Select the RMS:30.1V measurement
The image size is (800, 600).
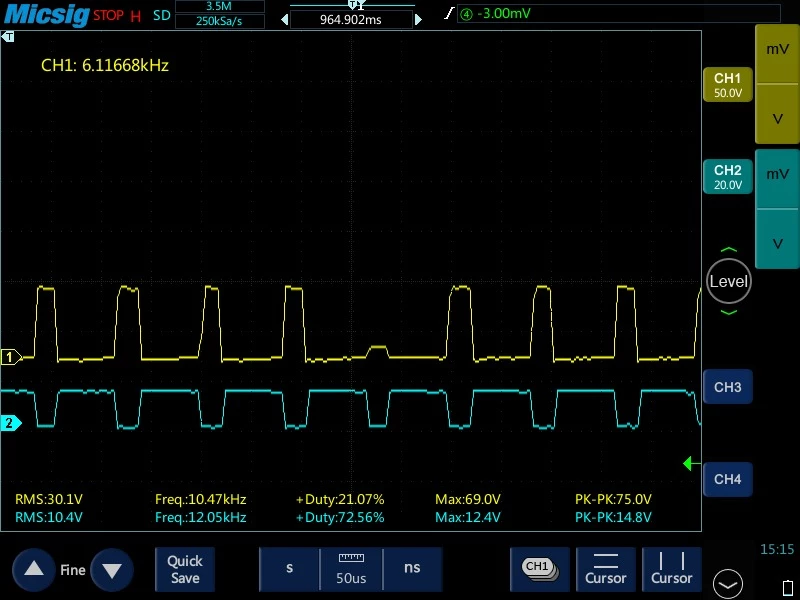pos(48,499)
